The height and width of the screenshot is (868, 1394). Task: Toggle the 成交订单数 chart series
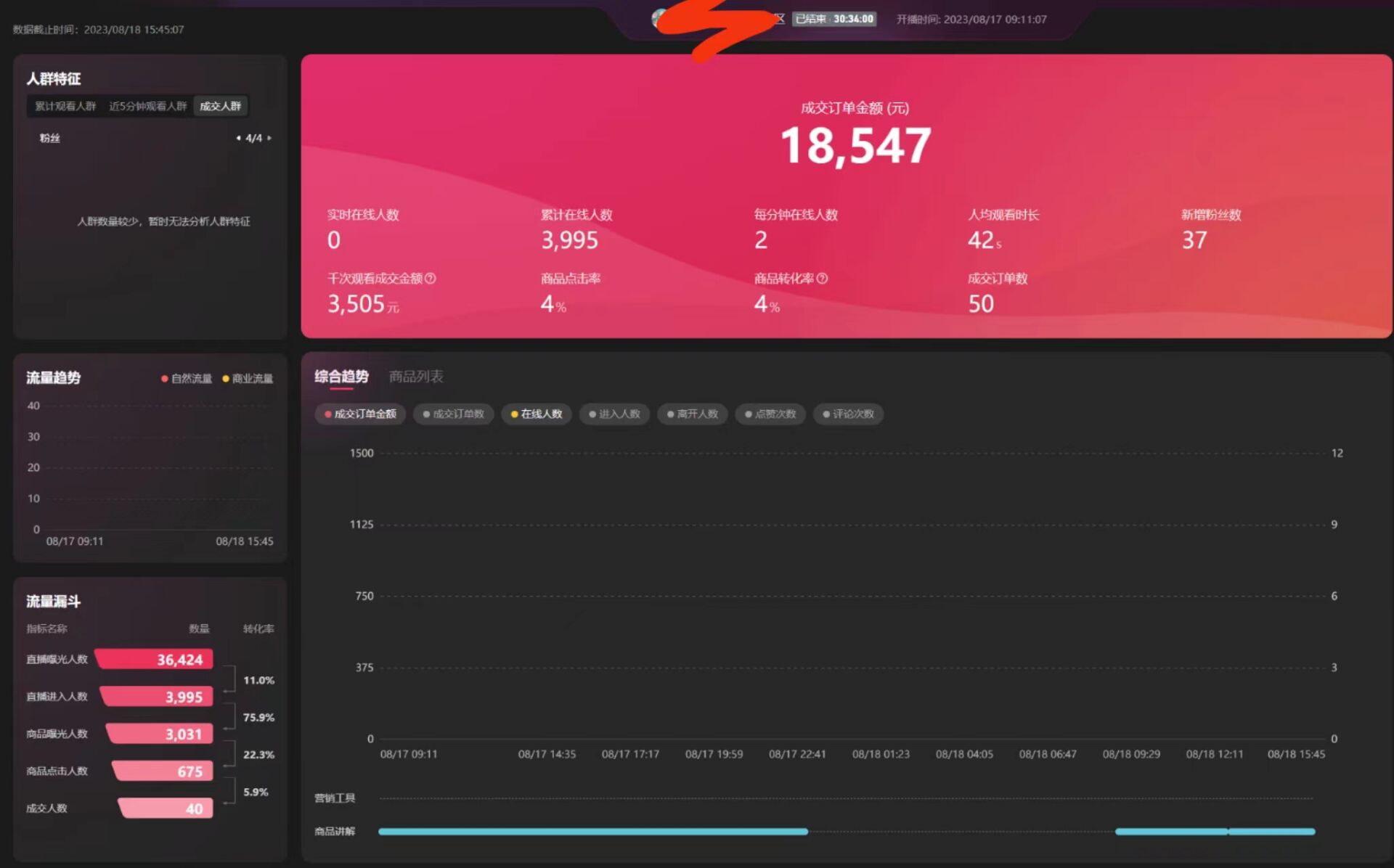453,414
